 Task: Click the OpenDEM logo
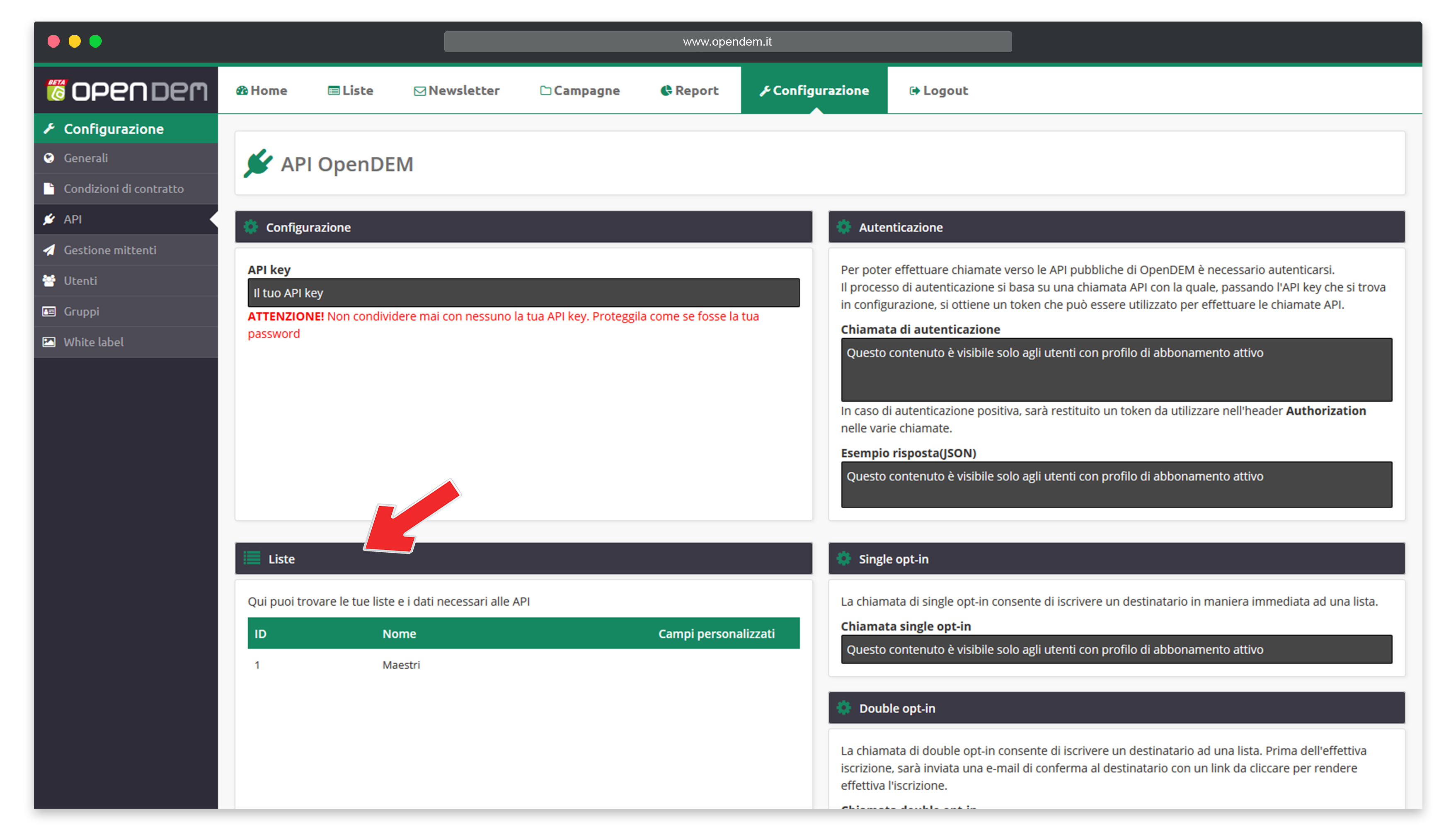[126, 90]
